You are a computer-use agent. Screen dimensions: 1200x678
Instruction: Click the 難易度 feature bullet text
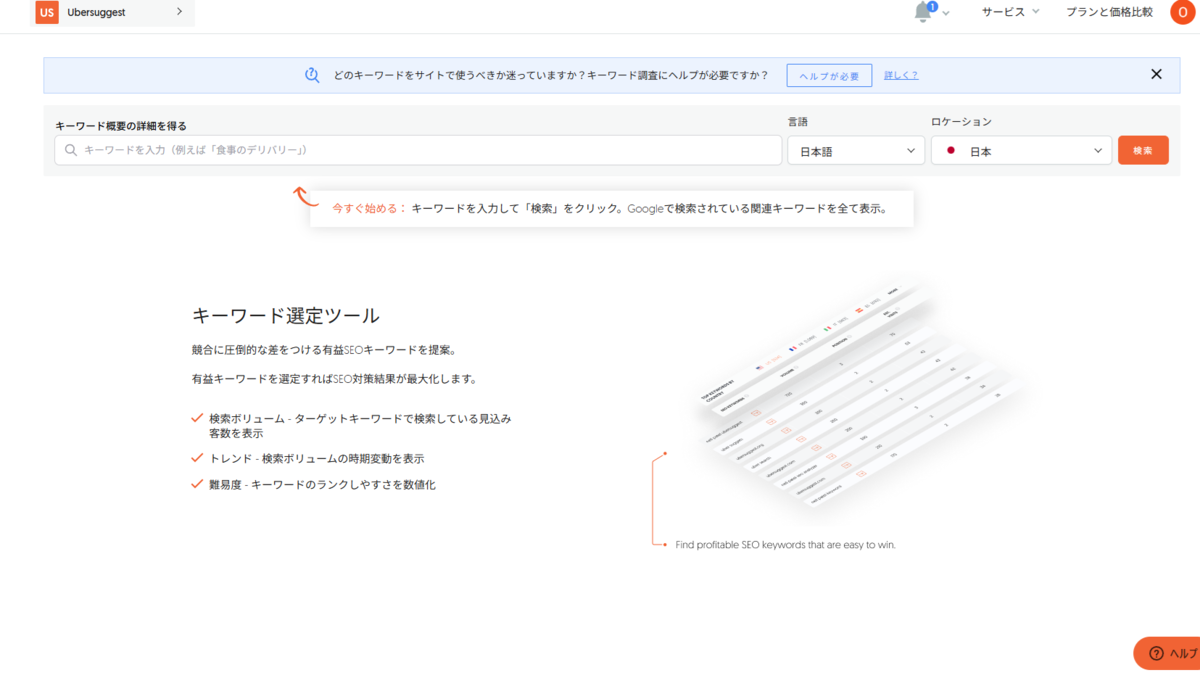click(323, 485)
